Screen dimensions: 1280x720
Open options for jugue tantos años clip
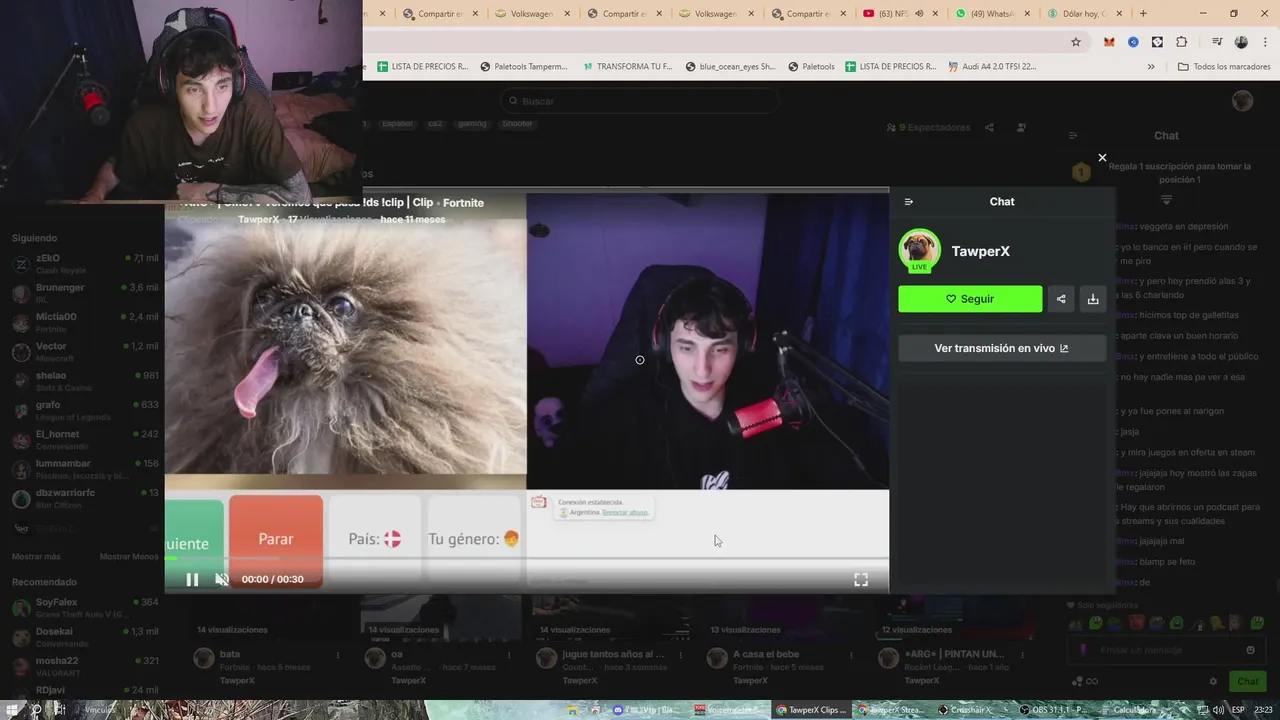tap(681, 656)
